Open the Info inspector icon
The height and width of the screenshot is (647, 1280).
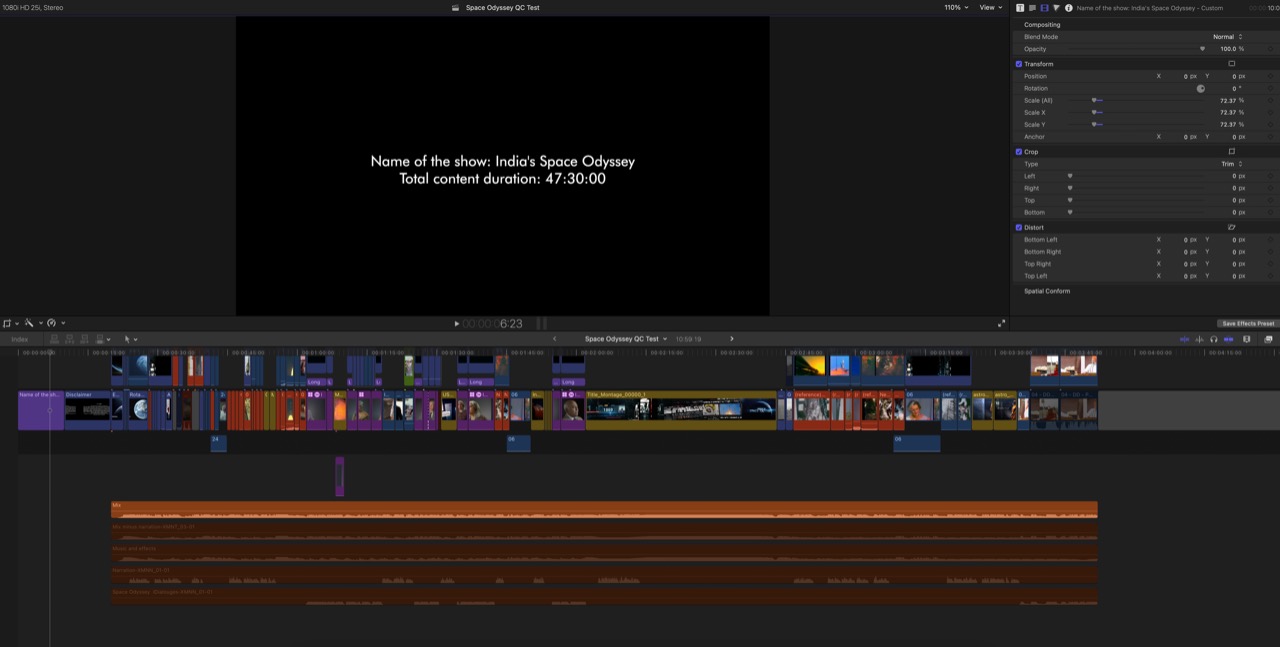pyautogui.click(x=1068, y=8)
